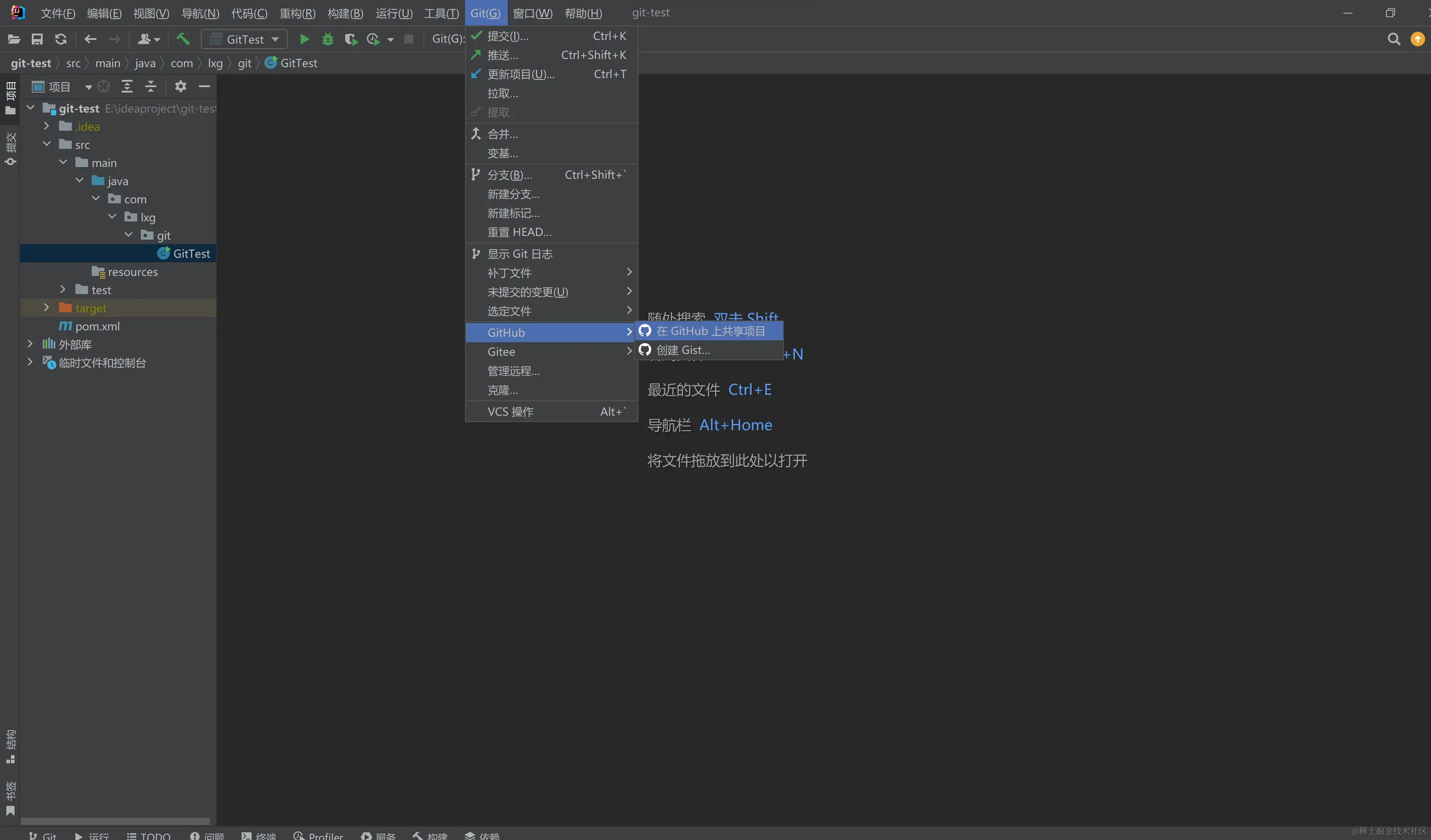
Task: Open Search Everywhere magnifier icon
Action: click(1394, 39)
